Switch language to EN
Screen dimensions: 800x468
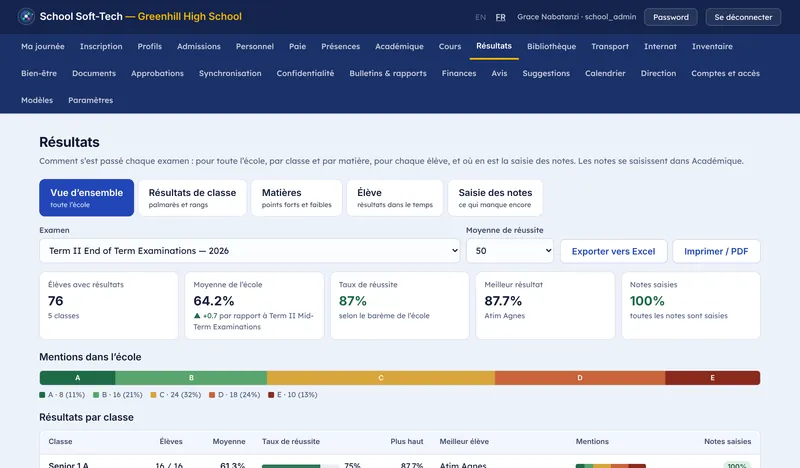coord(480,17)
